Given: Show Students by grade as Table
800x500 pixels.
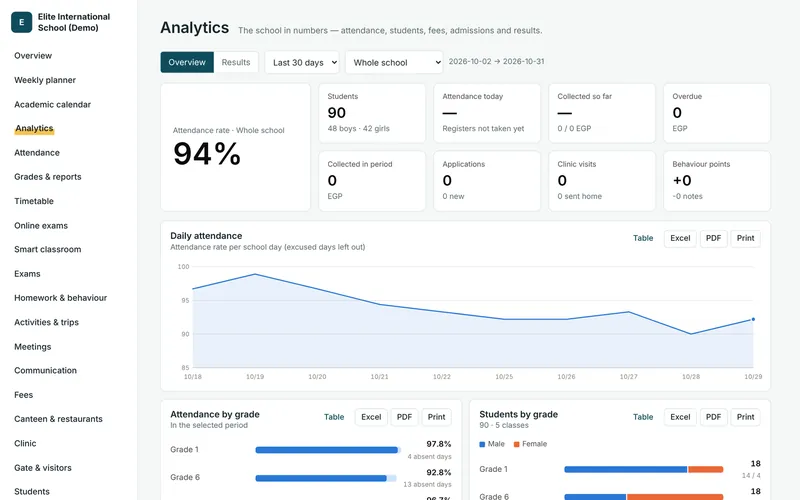Looking at the screenshot, I should [643, 417].
